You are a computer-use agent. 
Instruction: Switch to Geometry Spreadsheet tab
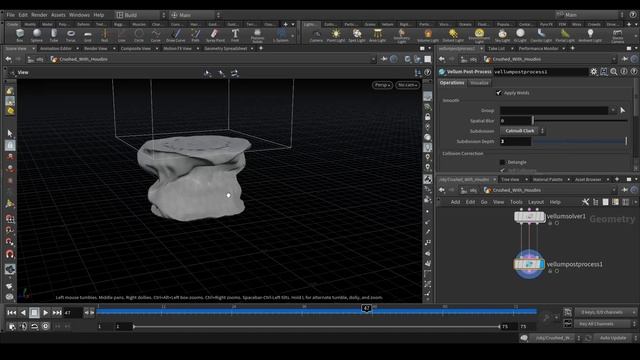click(225, 49)
